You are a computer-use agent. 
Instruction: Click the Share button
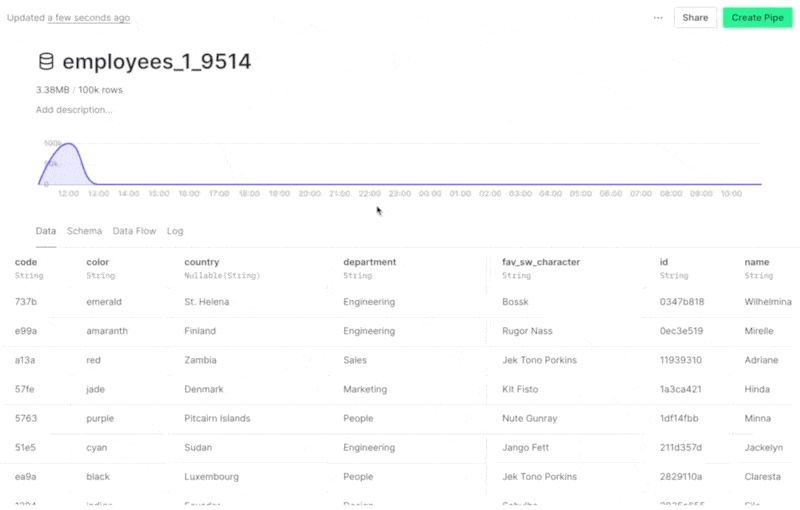(x=695, y=17)
